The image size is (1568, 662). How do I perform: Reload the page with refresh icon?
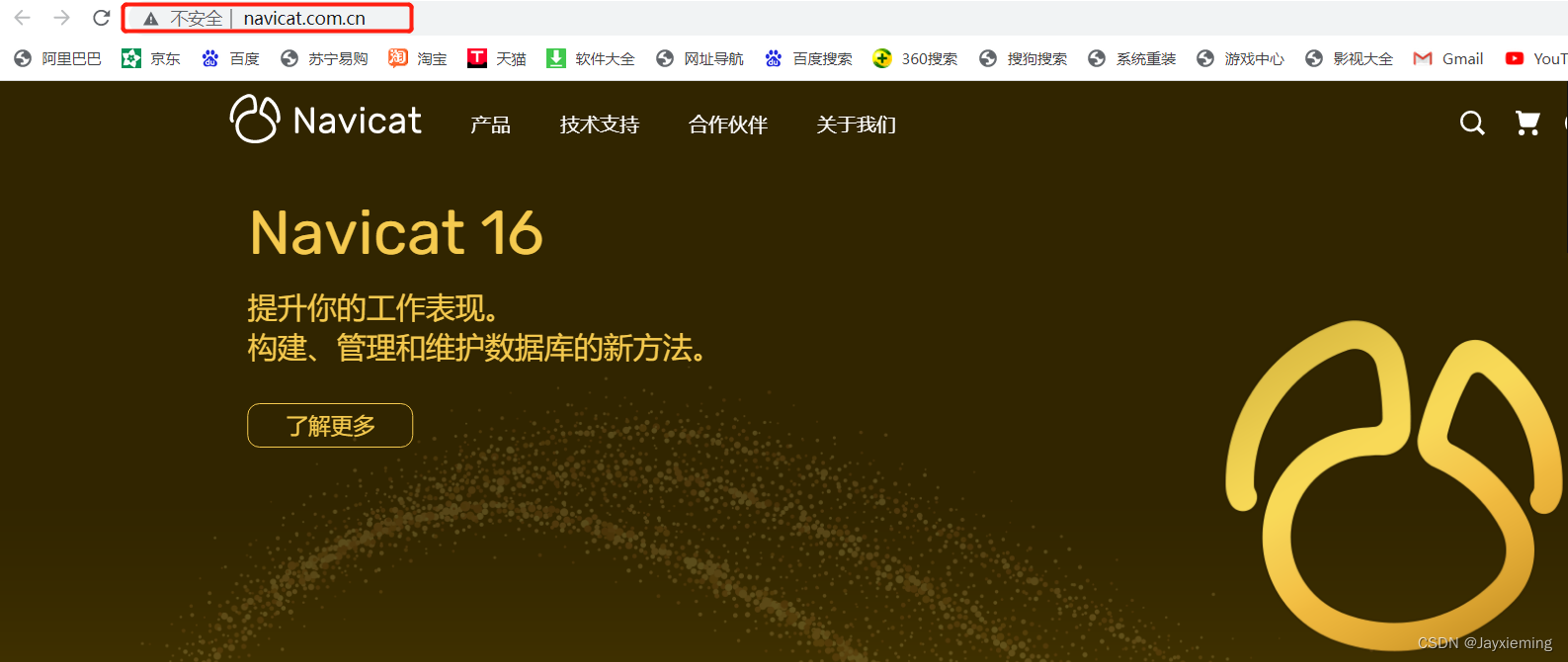(101, 18)
